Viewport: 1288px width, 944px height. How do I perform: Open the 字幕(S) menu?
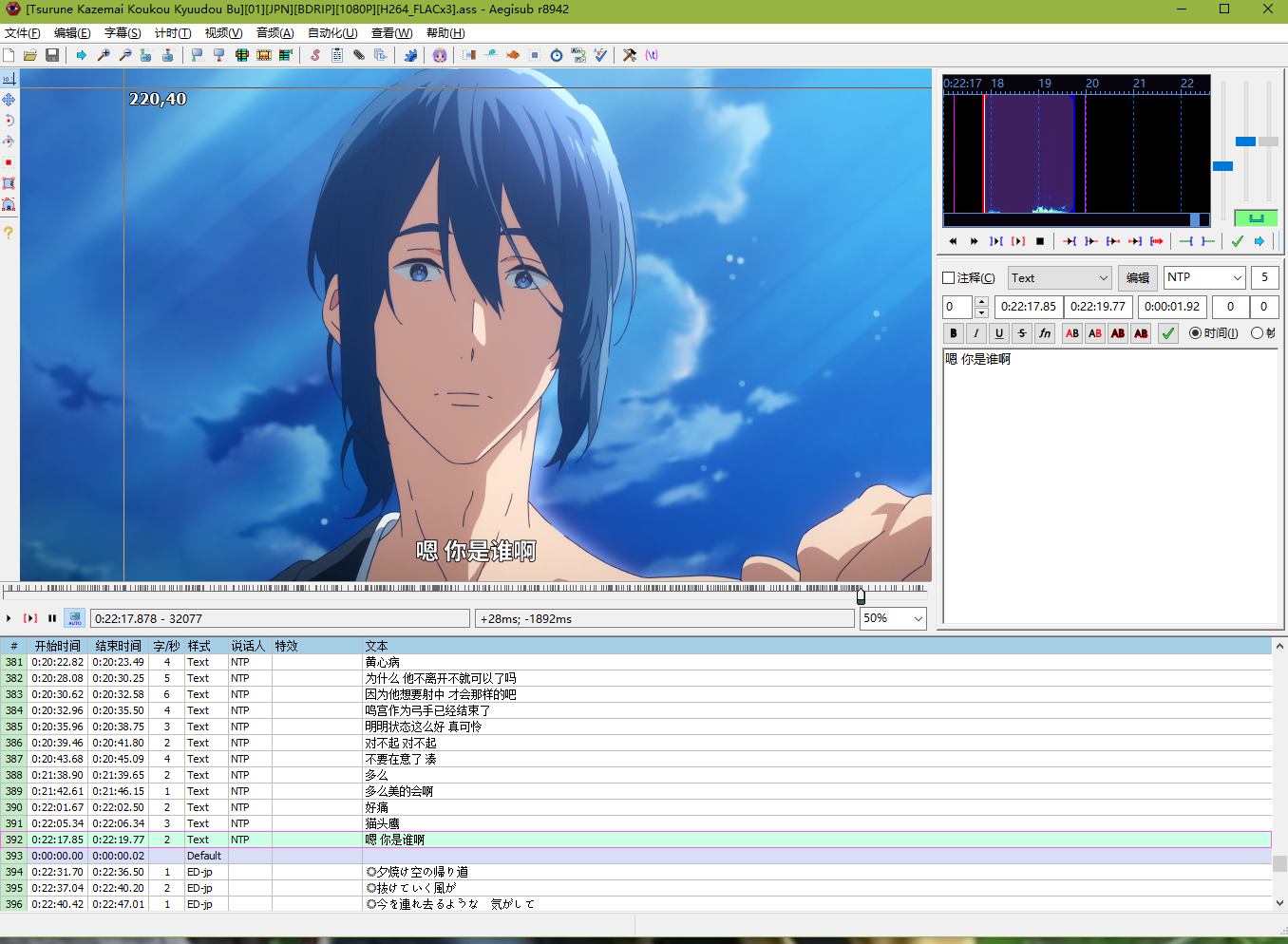point(123,33)
